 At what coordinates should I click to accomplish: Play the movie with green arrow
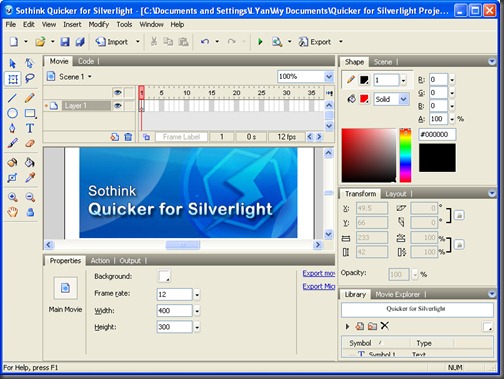point(260,42)
